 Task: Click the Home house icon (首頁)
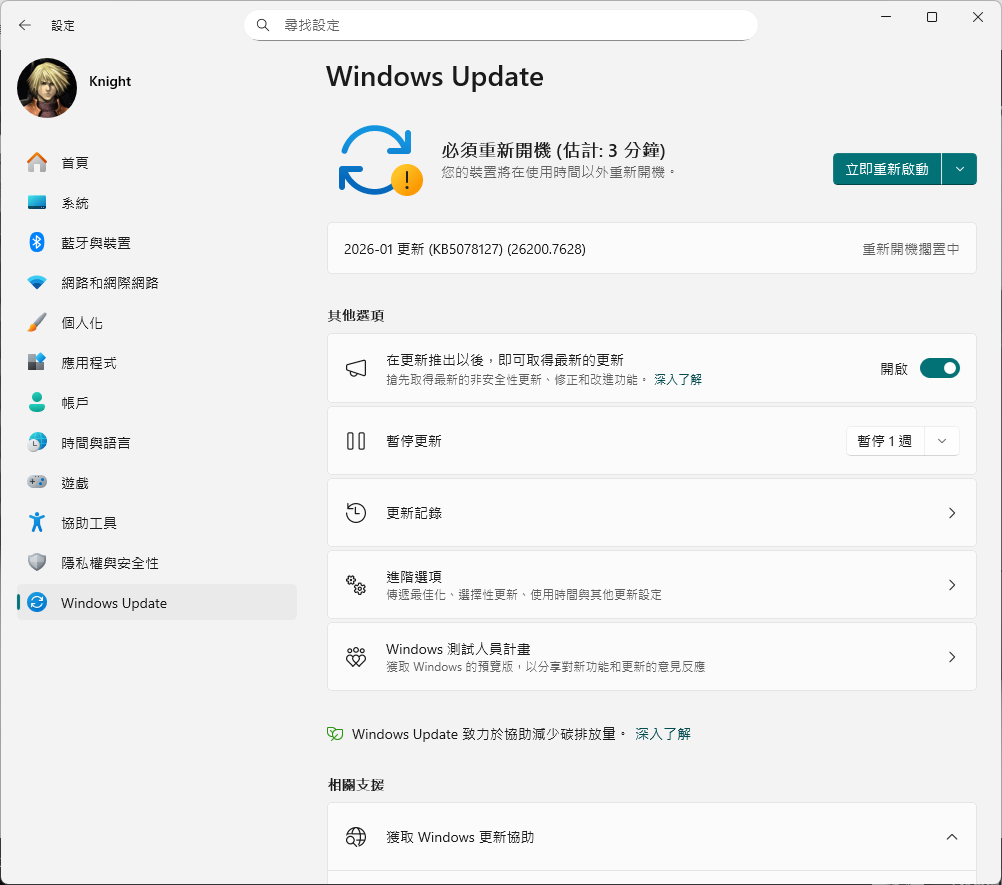pyautogui.click(x=37, y=162)
